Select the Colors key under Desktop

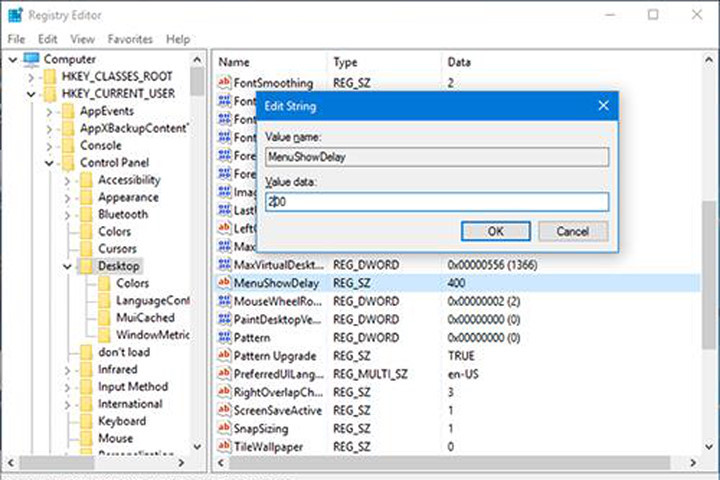[x=132, y=283]
